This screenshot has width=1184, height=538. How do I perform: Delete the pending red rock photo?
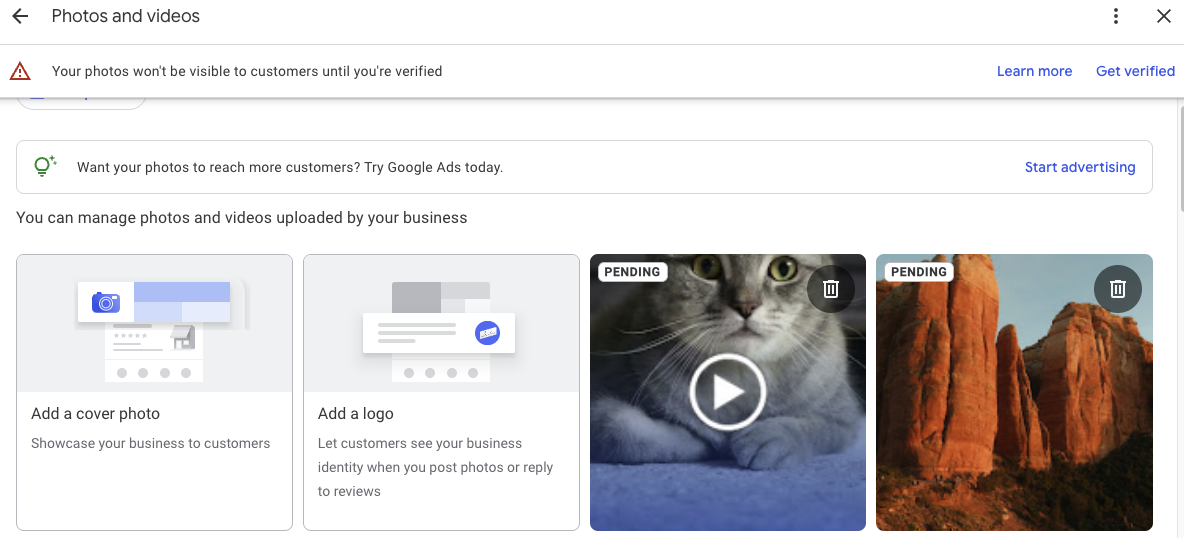tap(1117, 289)
